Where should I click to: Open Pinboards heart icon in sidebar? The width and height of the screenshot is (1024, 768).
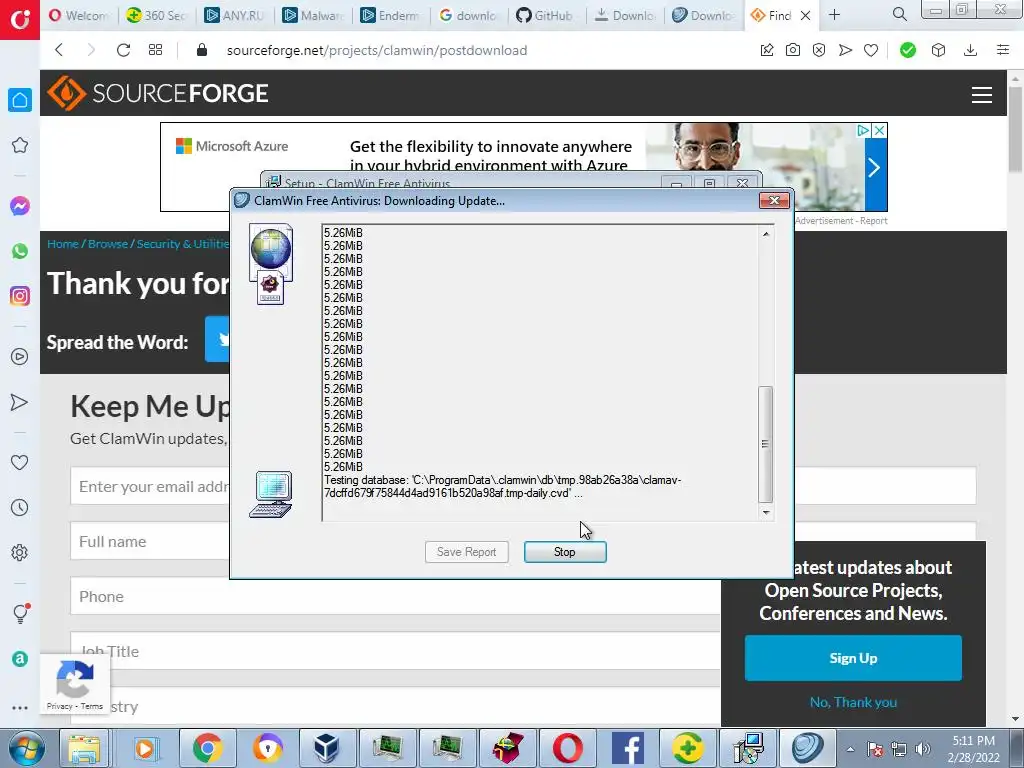[20, 462]
